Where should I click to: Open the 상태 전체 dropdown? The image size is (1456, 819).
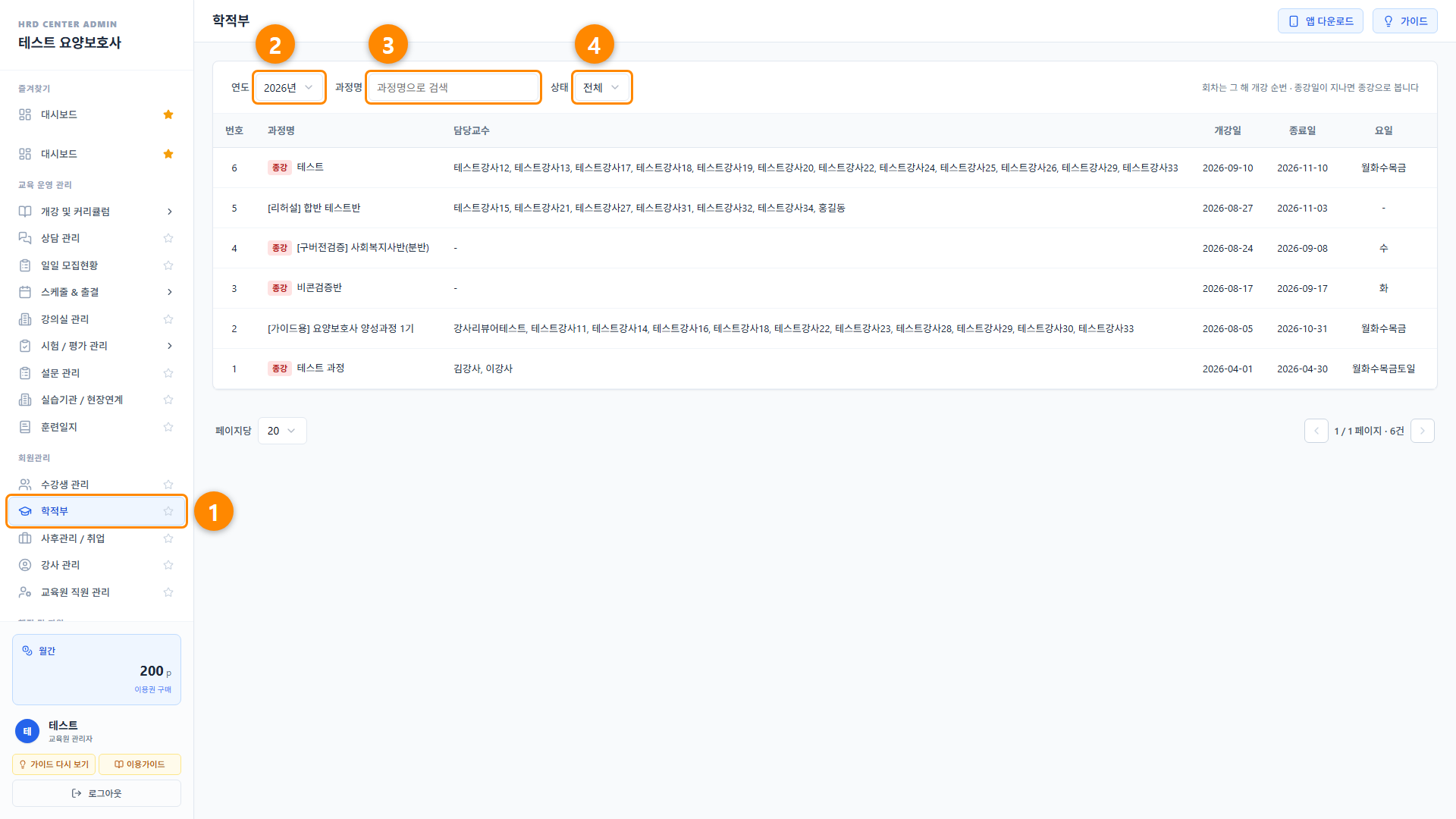click(601, 88)
